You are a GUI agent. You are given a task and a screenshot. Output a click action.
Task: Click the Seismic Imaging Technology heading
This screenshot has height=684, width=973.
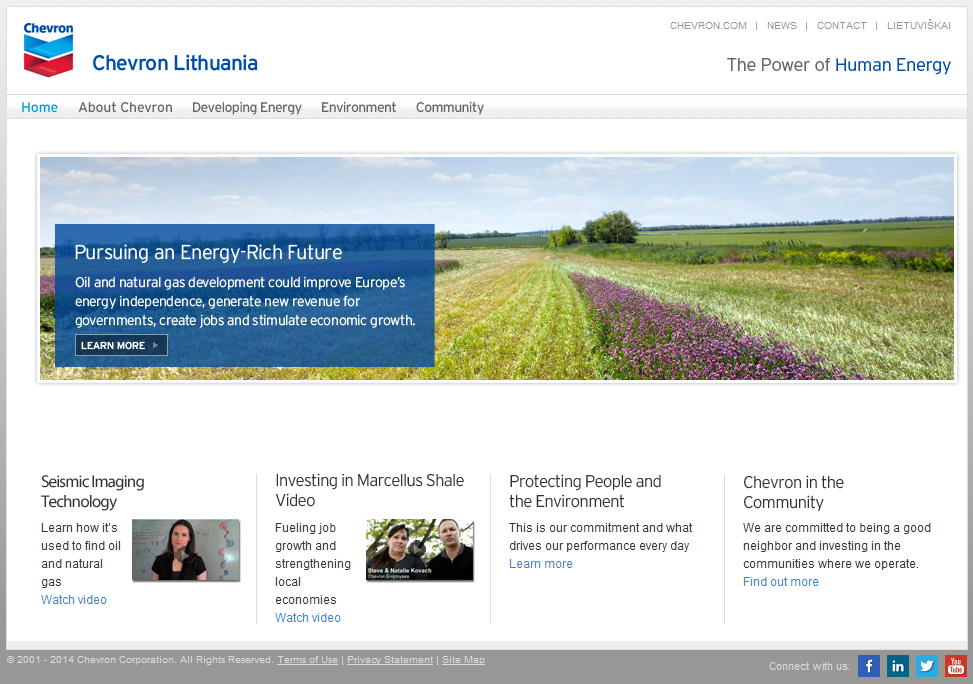pos(92,492)
